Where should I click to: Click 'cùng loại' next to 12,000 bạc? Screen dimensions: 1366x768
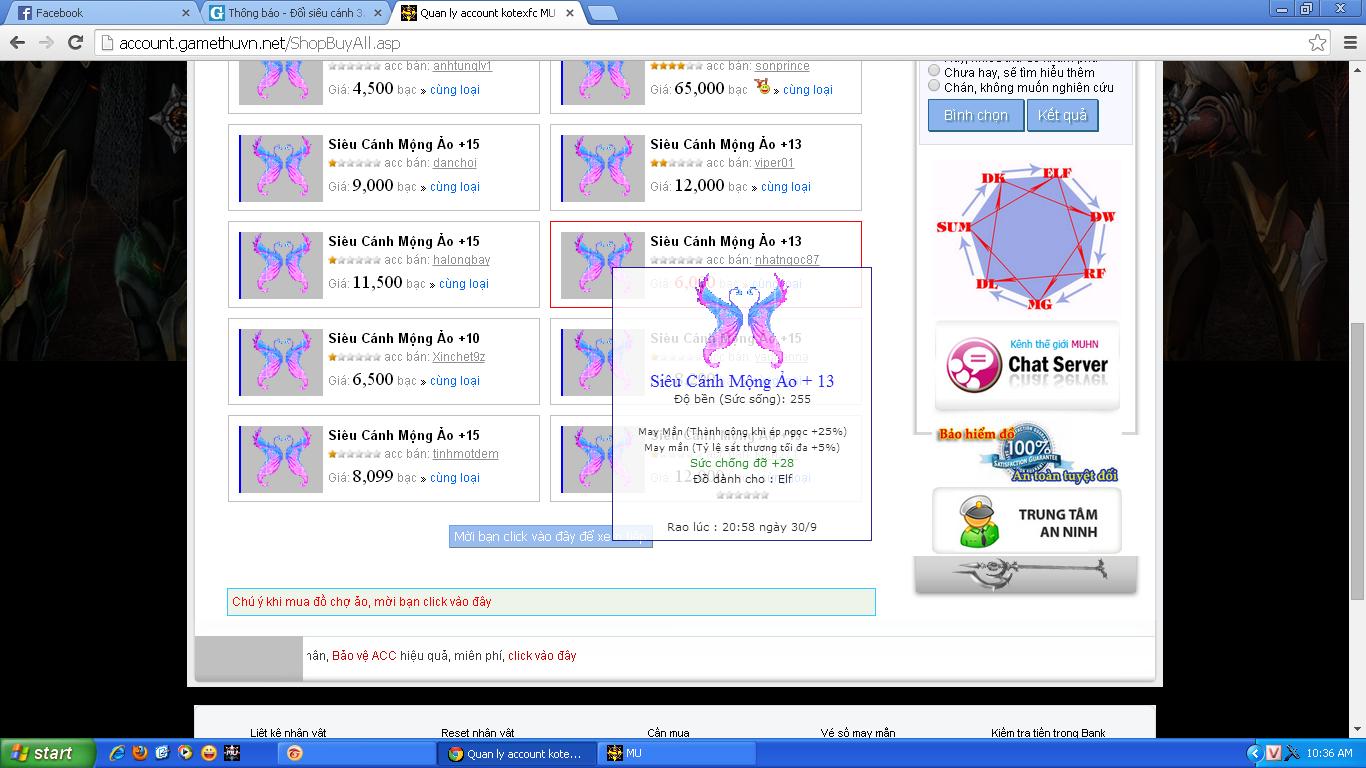786,187
